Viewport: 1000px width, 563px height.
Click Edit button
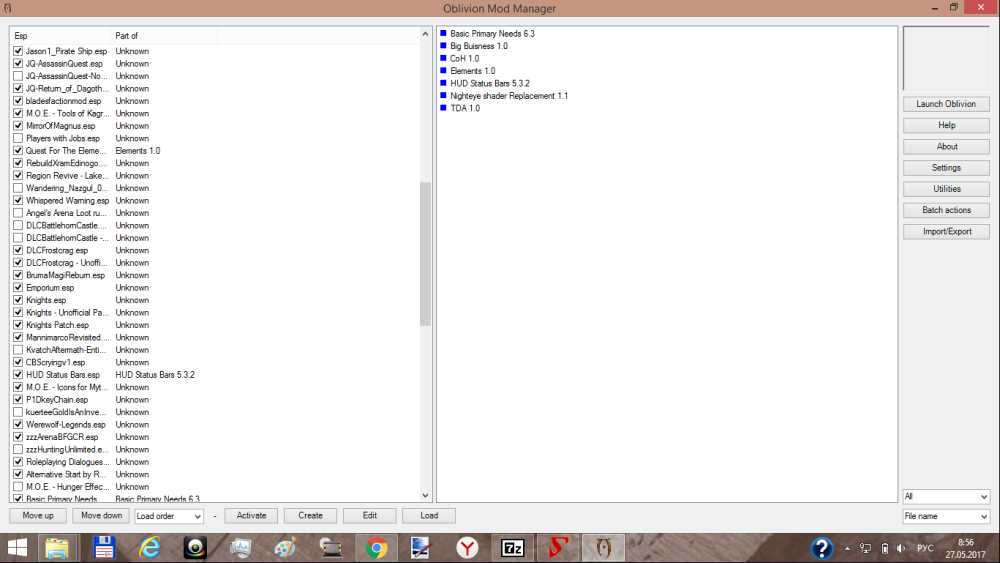click(x=370, y=515)
